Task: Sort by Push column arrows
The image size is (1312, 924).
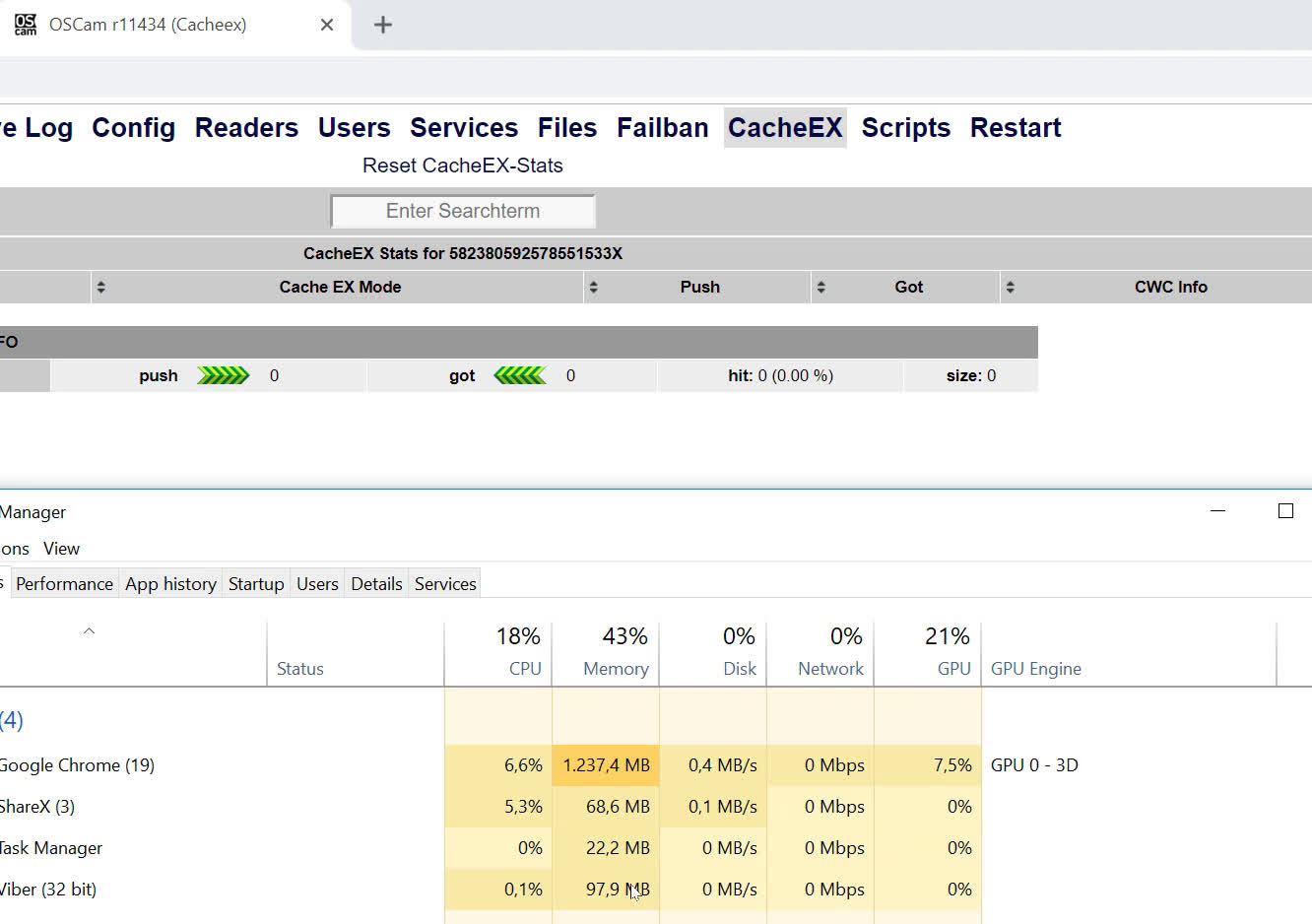Action: (593, 287)
